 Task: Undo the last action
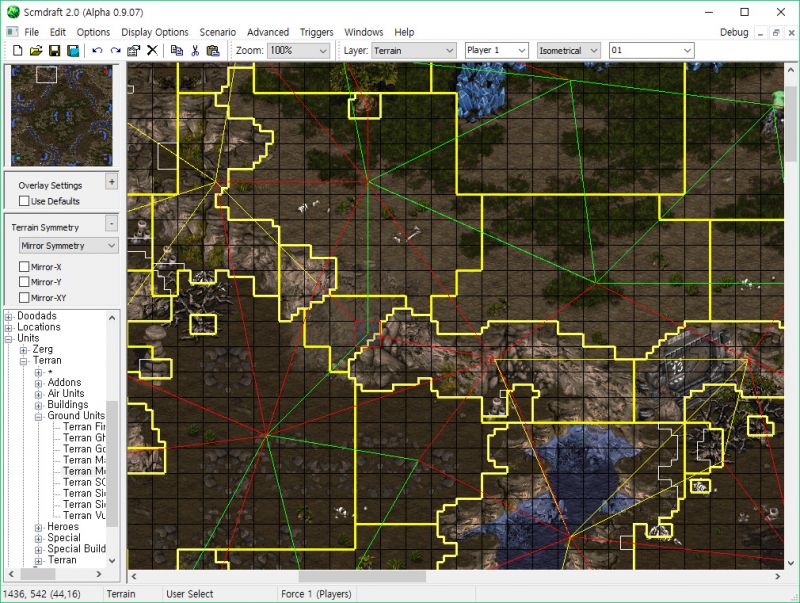pyautogui.click(x=97, y=50)
